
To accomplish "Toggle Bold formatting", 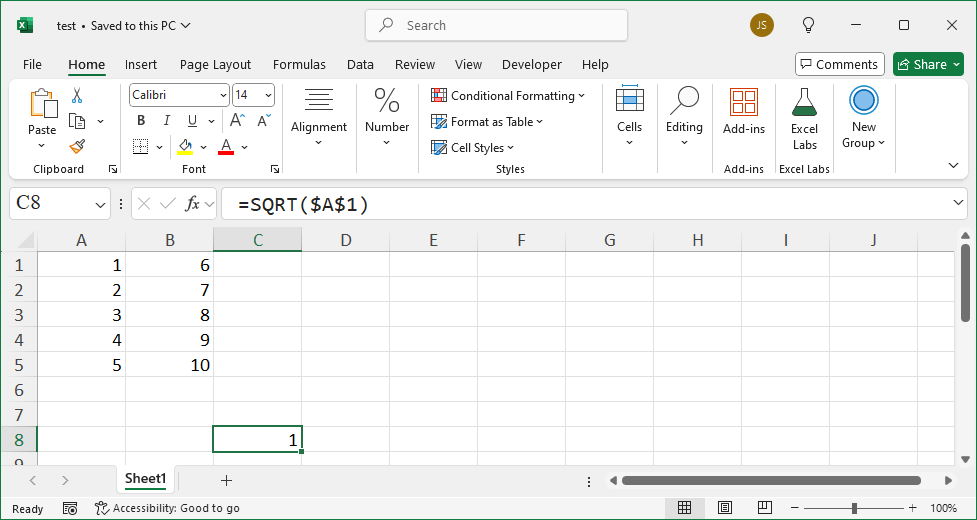I will [x=141, y=121].
